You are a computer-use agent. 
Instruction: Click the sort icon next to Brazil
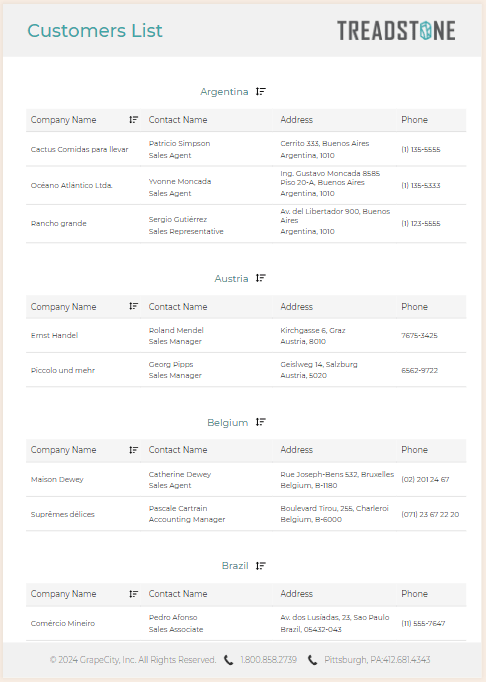point(261,565)
